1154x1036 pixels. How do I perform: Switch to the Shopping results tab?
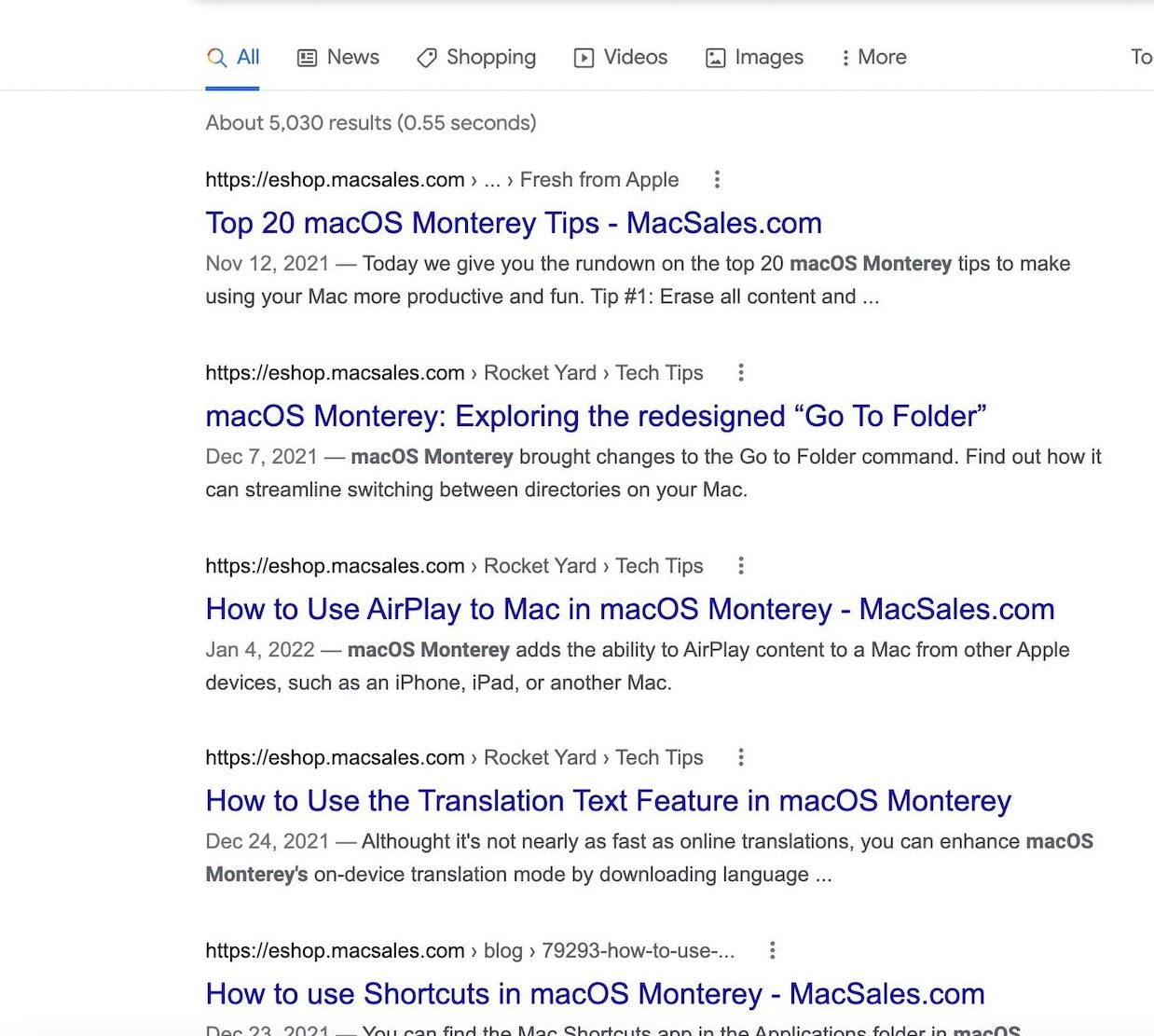pyautogui.click(x=490, y=58)
